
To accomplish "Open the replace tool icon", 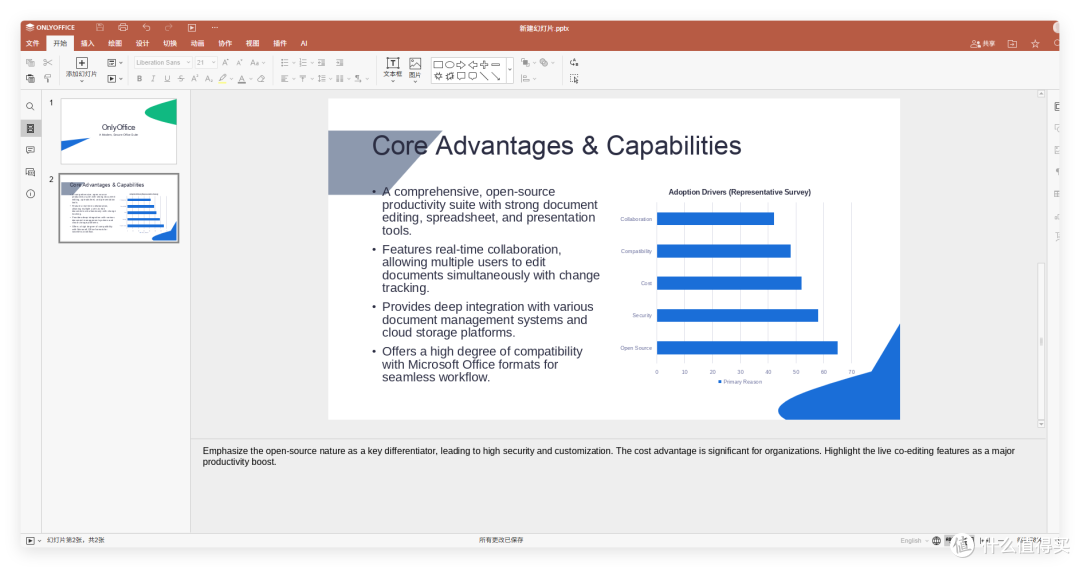I will 574,63.
